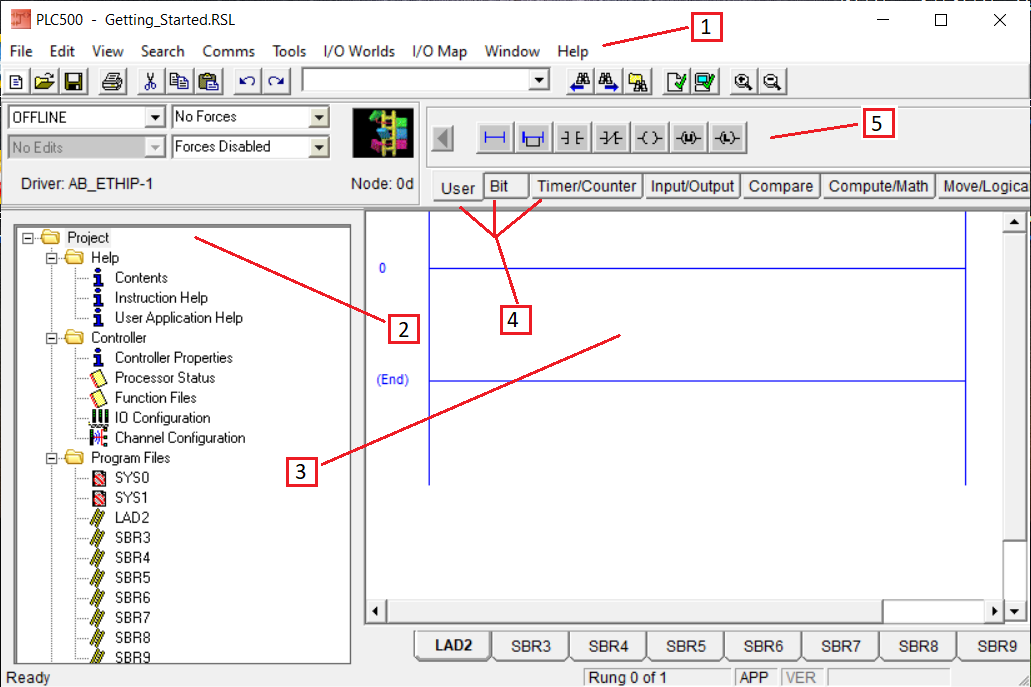Open Channel Configuration in tree
This screenshot has height=687, width=1031.
pyautogui.click(x=180, y=438)
